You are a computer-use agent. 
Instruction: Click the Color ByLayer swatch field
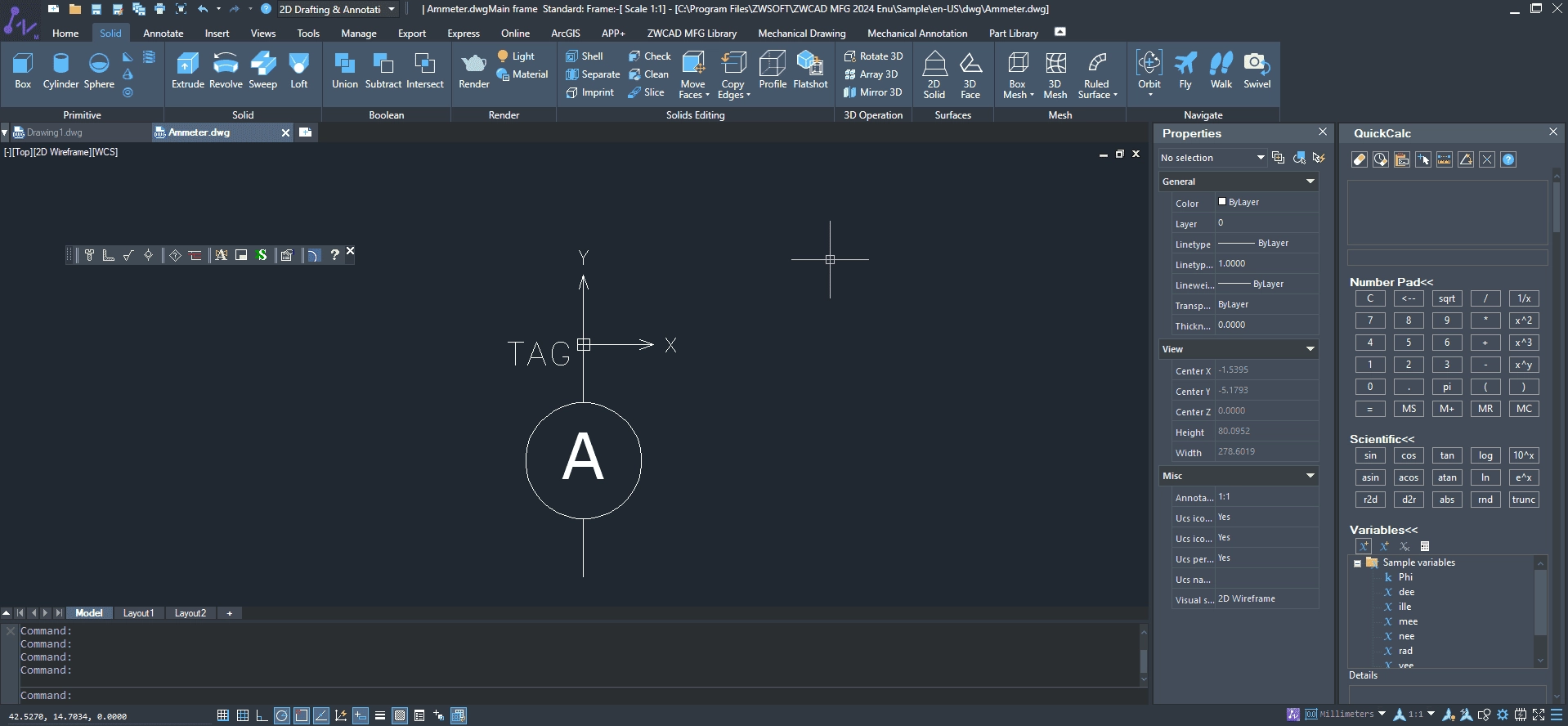[1266, 202]
